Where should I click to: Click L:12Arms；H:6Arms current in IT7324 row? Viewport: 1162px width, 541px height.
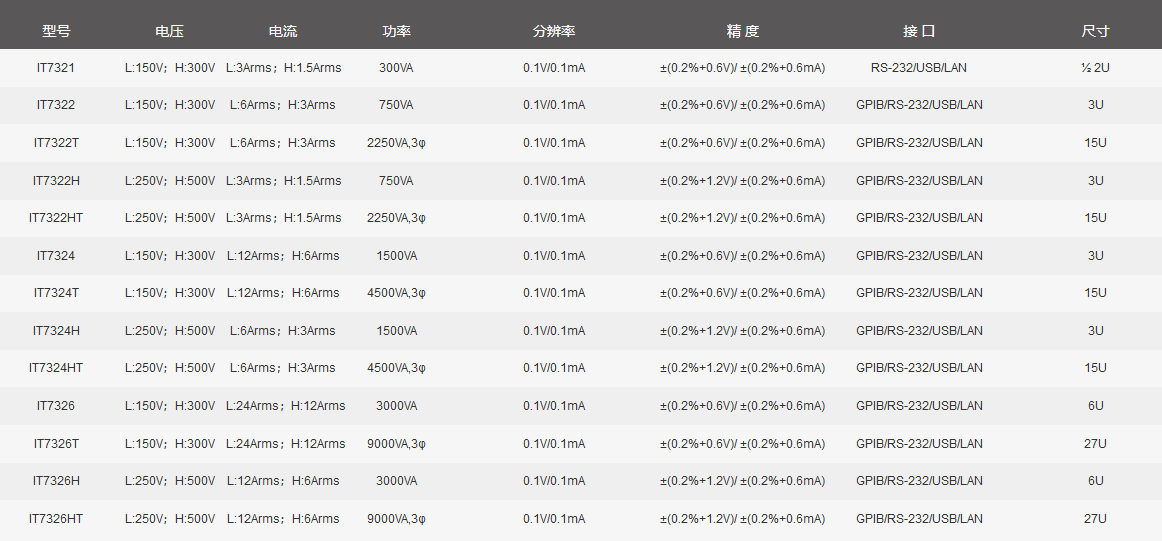pos(283,256)
